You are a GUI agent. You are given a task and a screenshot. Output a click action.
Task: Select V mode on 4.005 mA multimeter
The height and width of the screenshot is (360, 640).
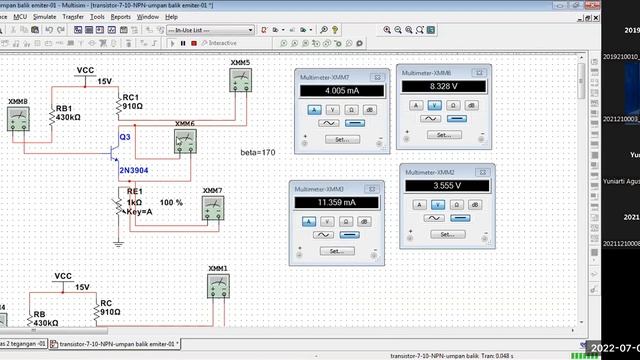[333, 110]
